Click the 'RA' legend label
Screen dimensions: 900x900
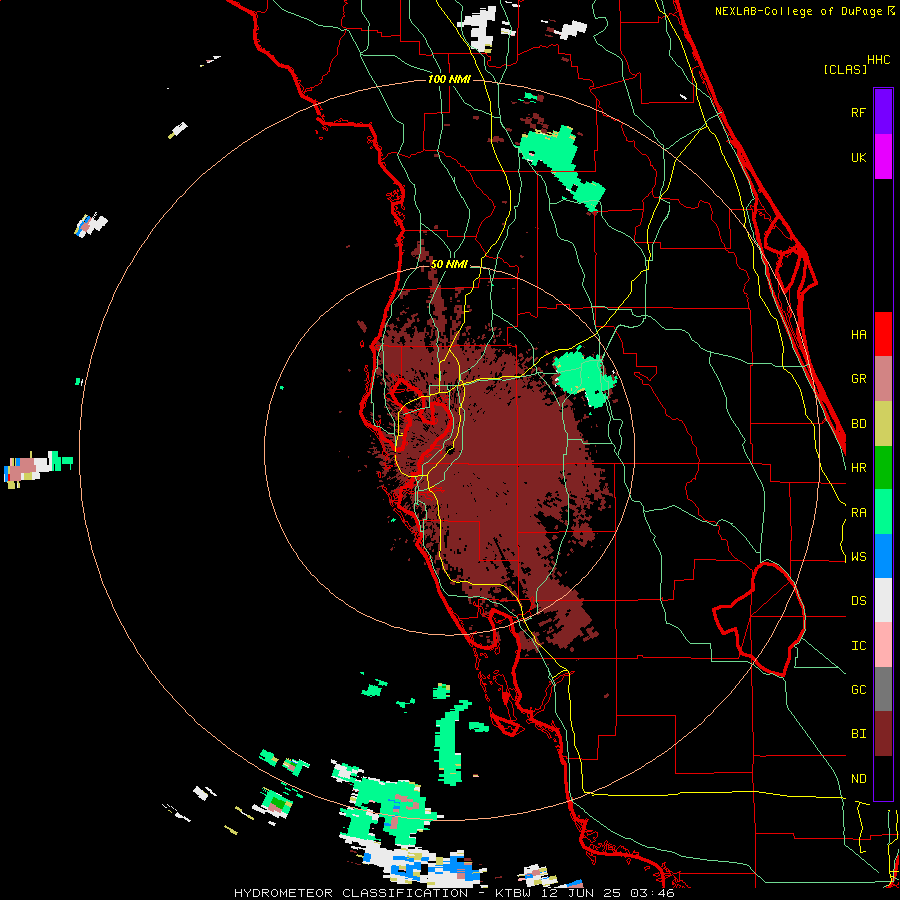tap(858, 513)
